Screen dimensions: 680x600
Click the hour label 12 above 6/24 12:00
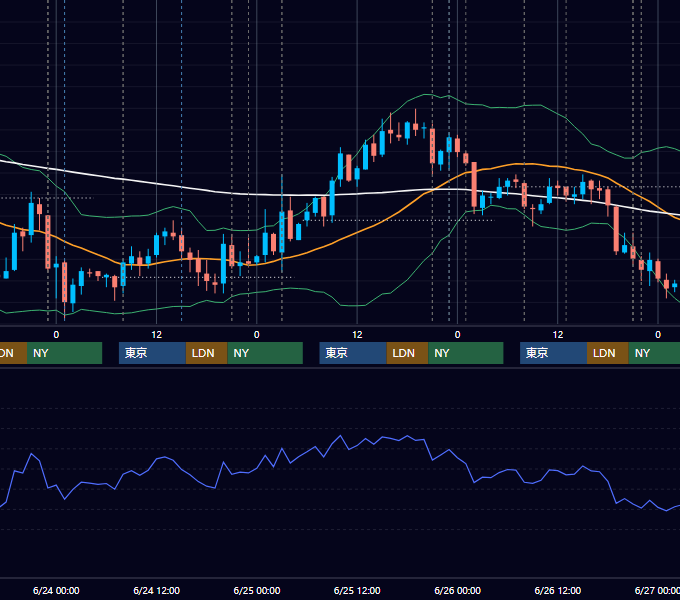point(157,335)
